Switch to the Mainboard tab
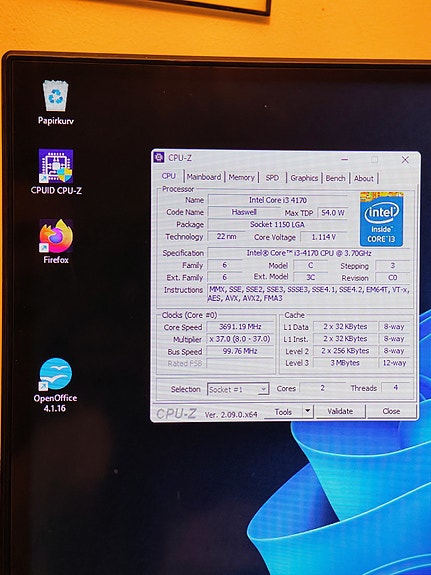Screen dimensions: 431x575 point(204,177)
